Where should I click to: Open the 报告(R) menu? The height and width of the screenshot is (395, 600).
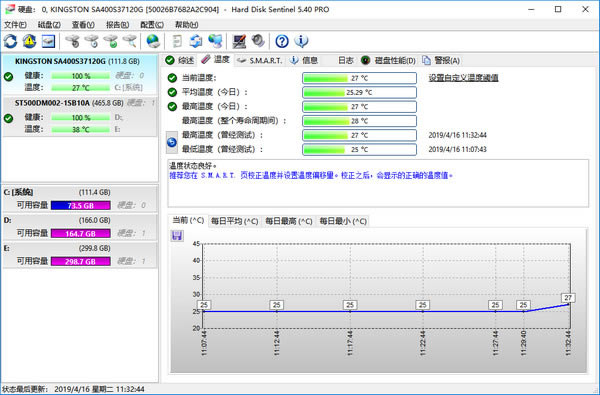(x=117, y=24)
